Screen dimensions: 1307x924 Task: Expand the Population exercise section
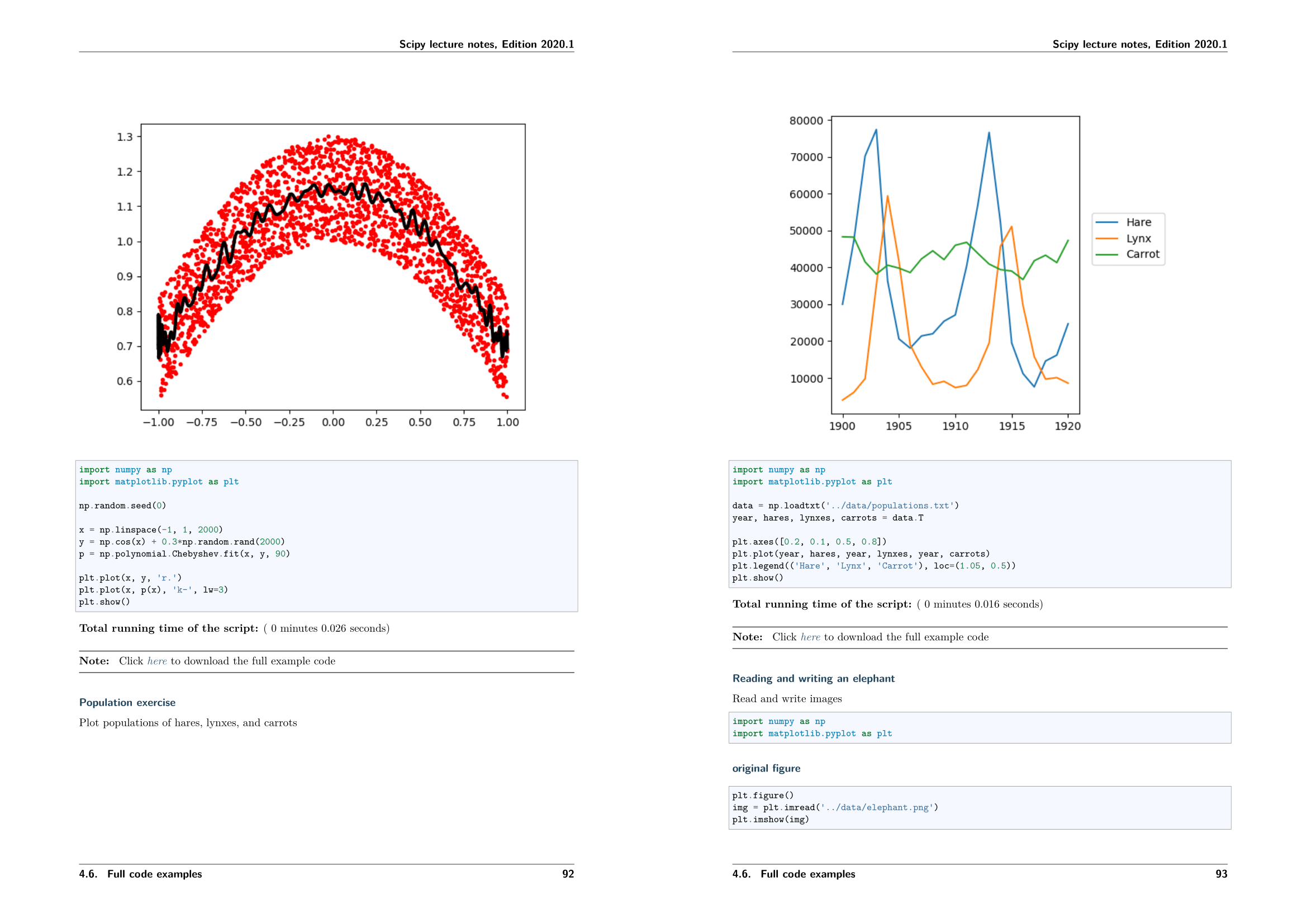[127, 703]
